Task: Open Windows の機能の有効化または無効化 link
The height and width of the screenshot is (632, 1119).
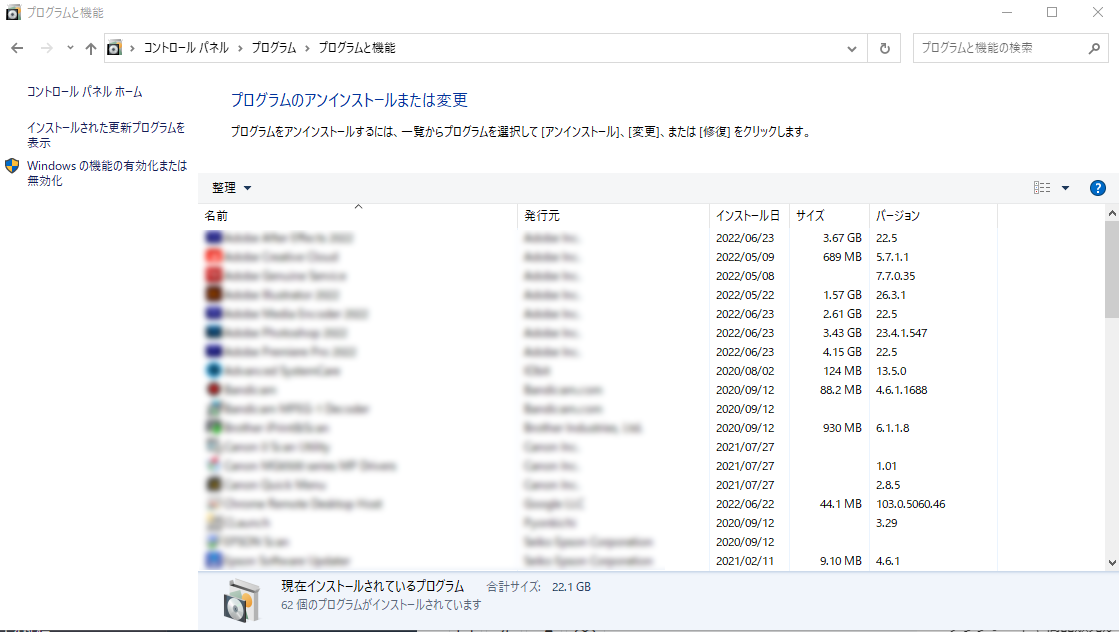Action: tap(107, 173)
